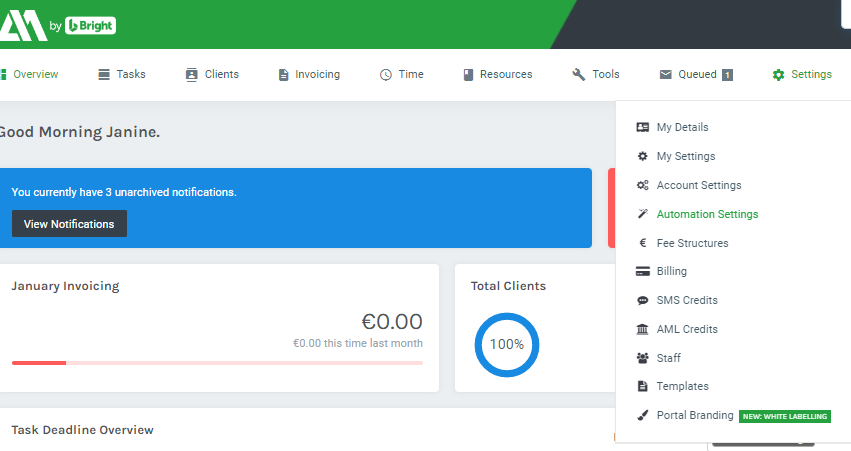
Task: Click the €0.00 invoicing amount
Action: (392, 322)
